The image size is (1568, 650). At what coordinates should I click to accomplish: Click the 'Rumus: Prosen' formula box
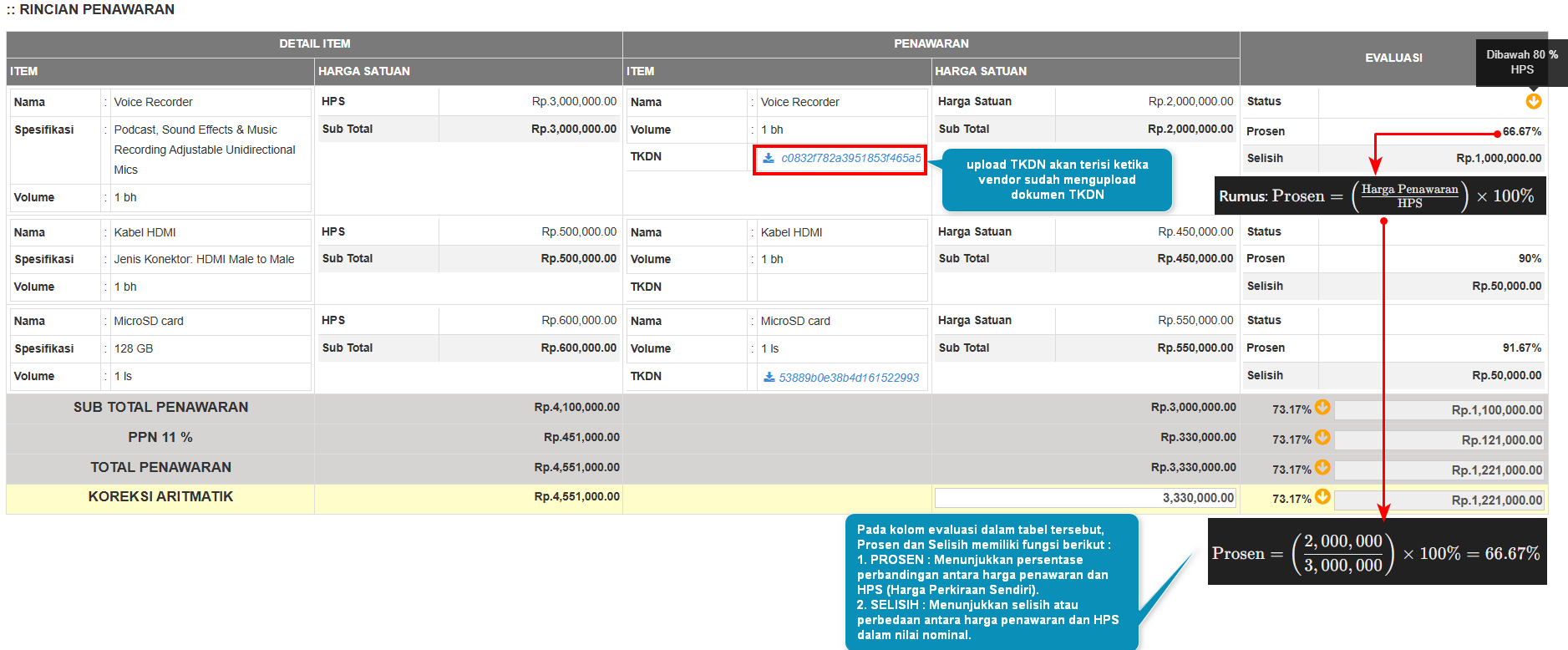pos(1380,196)
